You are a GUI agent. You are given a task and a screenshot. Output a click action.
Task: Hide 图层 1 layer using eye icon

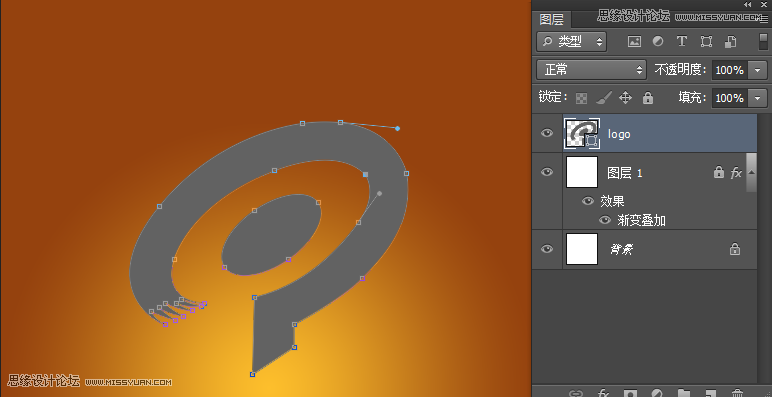[547, 172]
